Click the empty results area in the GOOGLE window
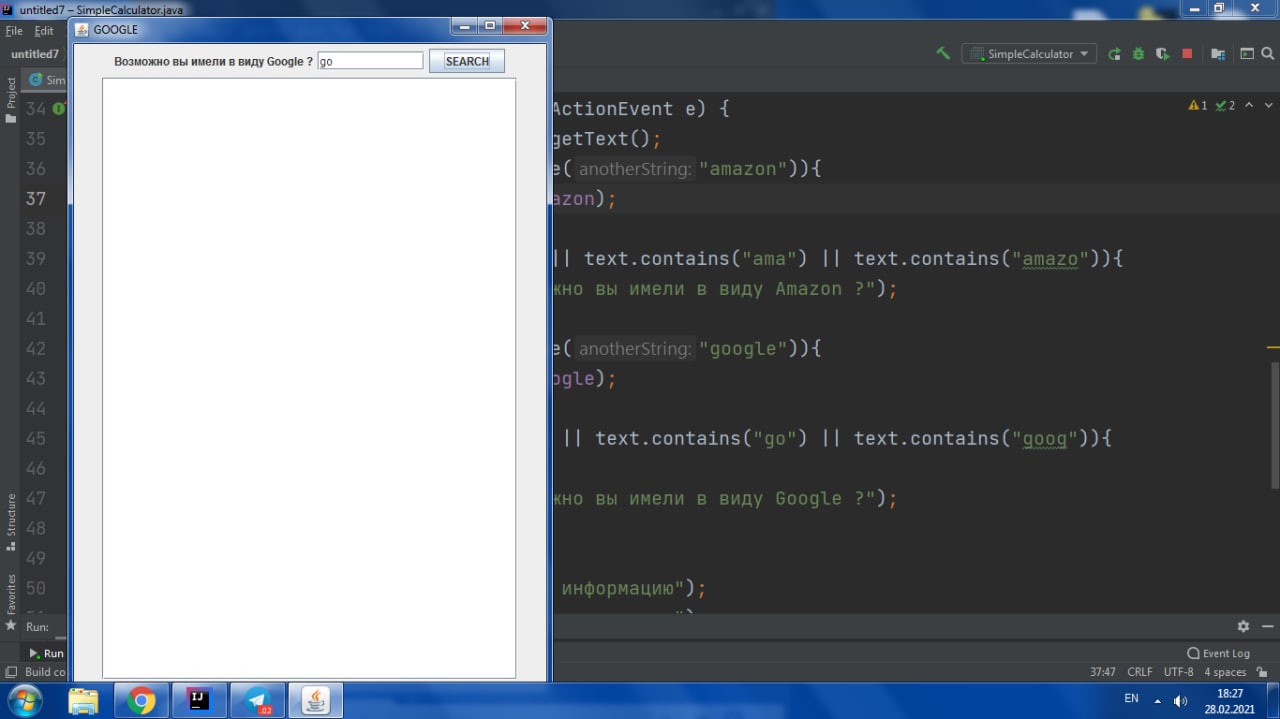Viewport: 1280px width, 719px height. (309, 378)
